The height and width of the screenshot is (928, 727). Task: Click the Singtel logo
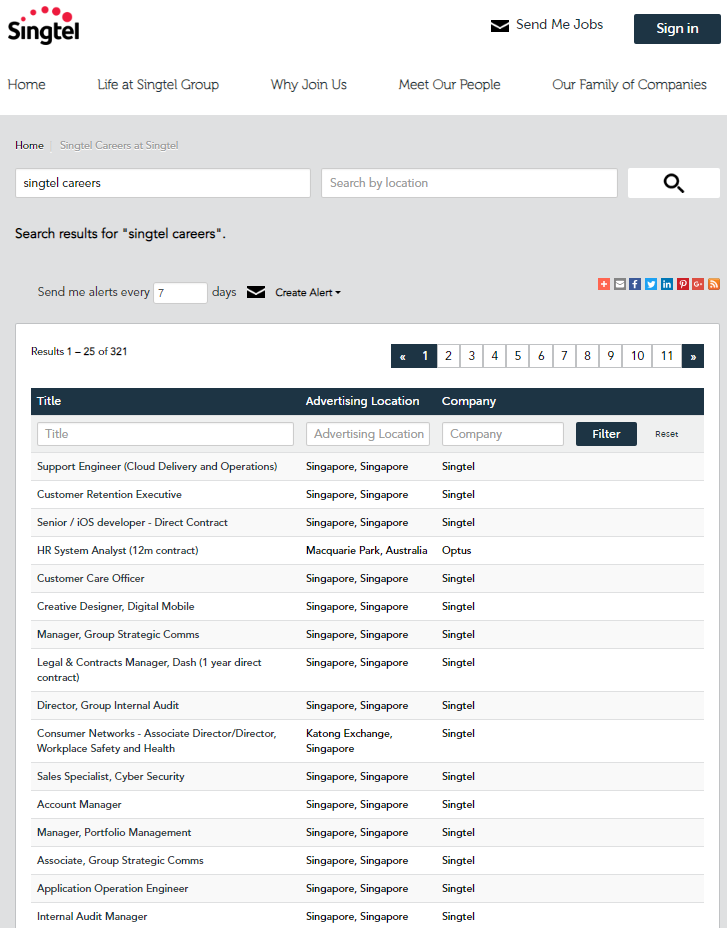(43, 27)
